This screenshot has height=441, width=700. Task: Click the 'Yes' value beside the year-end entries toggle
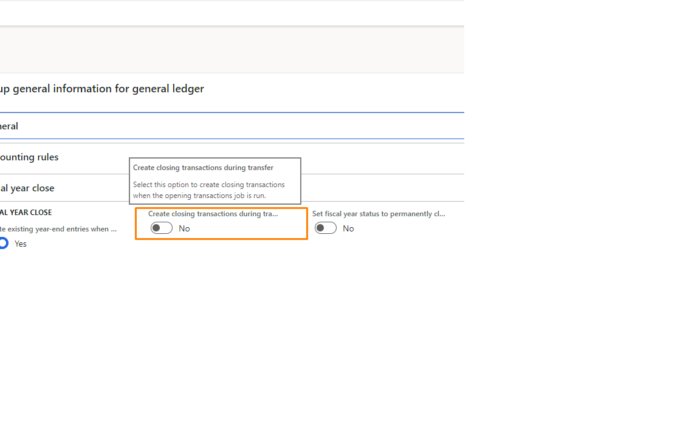click(21, 244)
